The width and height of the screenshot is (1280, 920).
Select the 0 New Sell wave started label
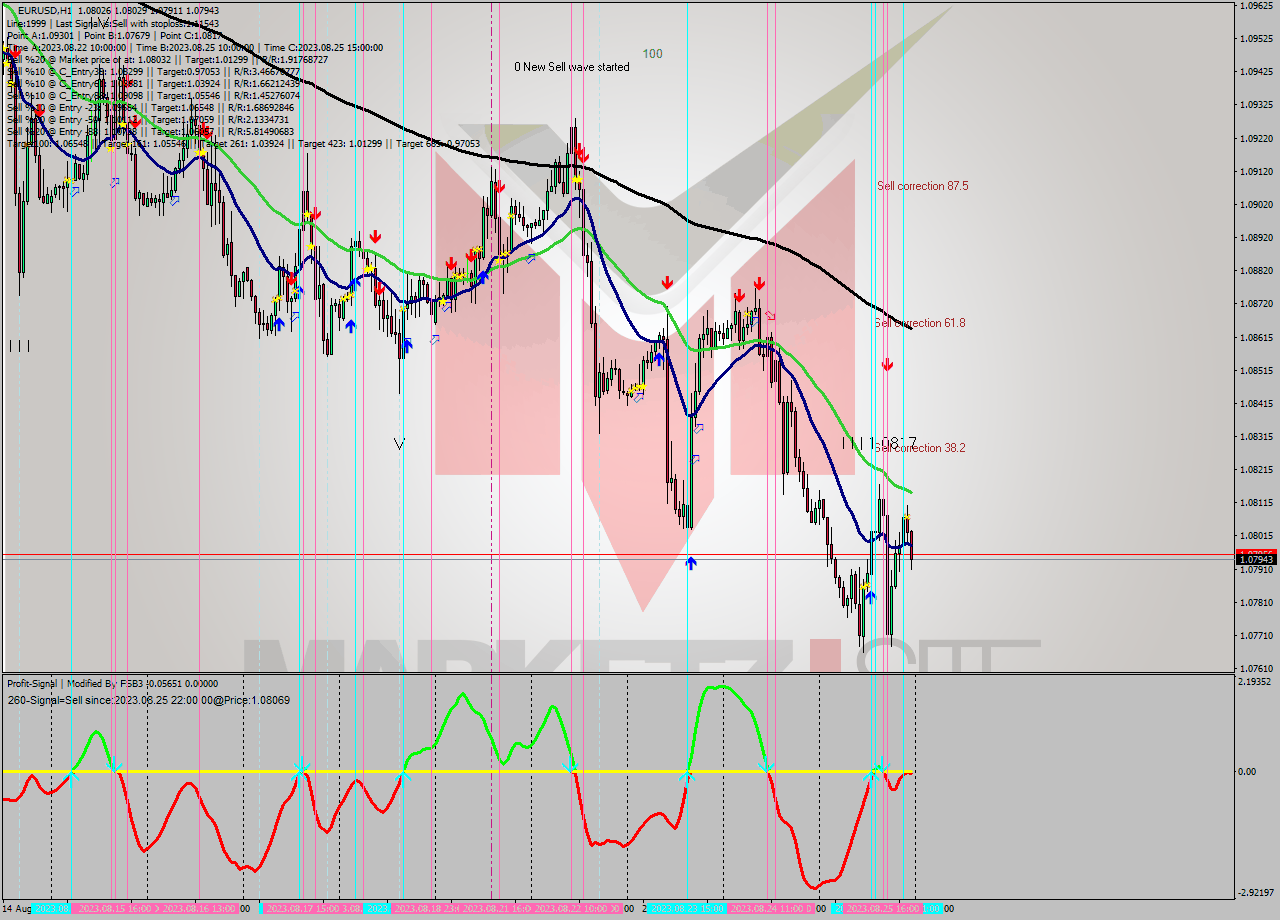click(571, 68)
